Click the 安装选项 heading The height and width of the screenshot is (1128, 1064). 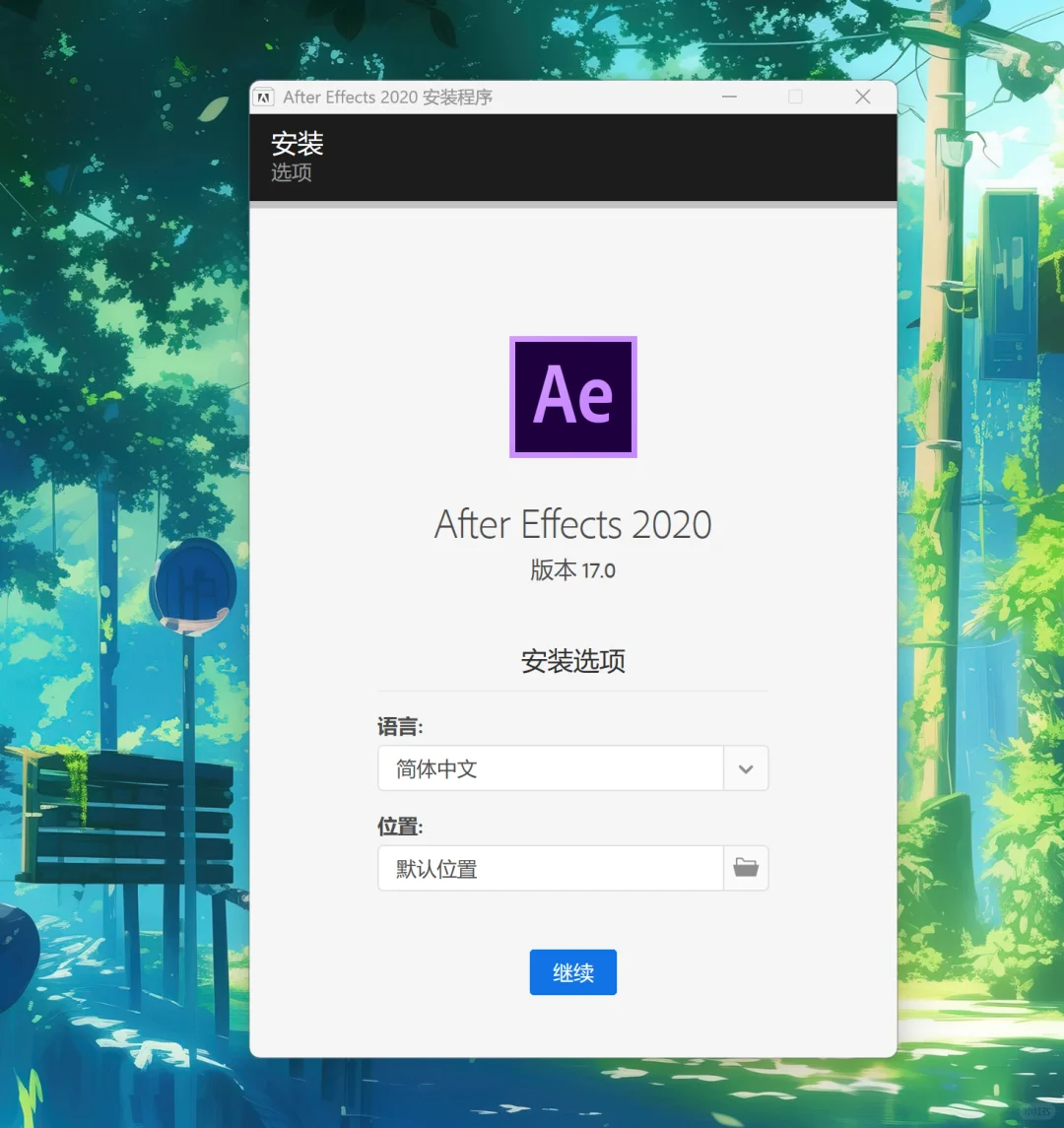[572, 661]
